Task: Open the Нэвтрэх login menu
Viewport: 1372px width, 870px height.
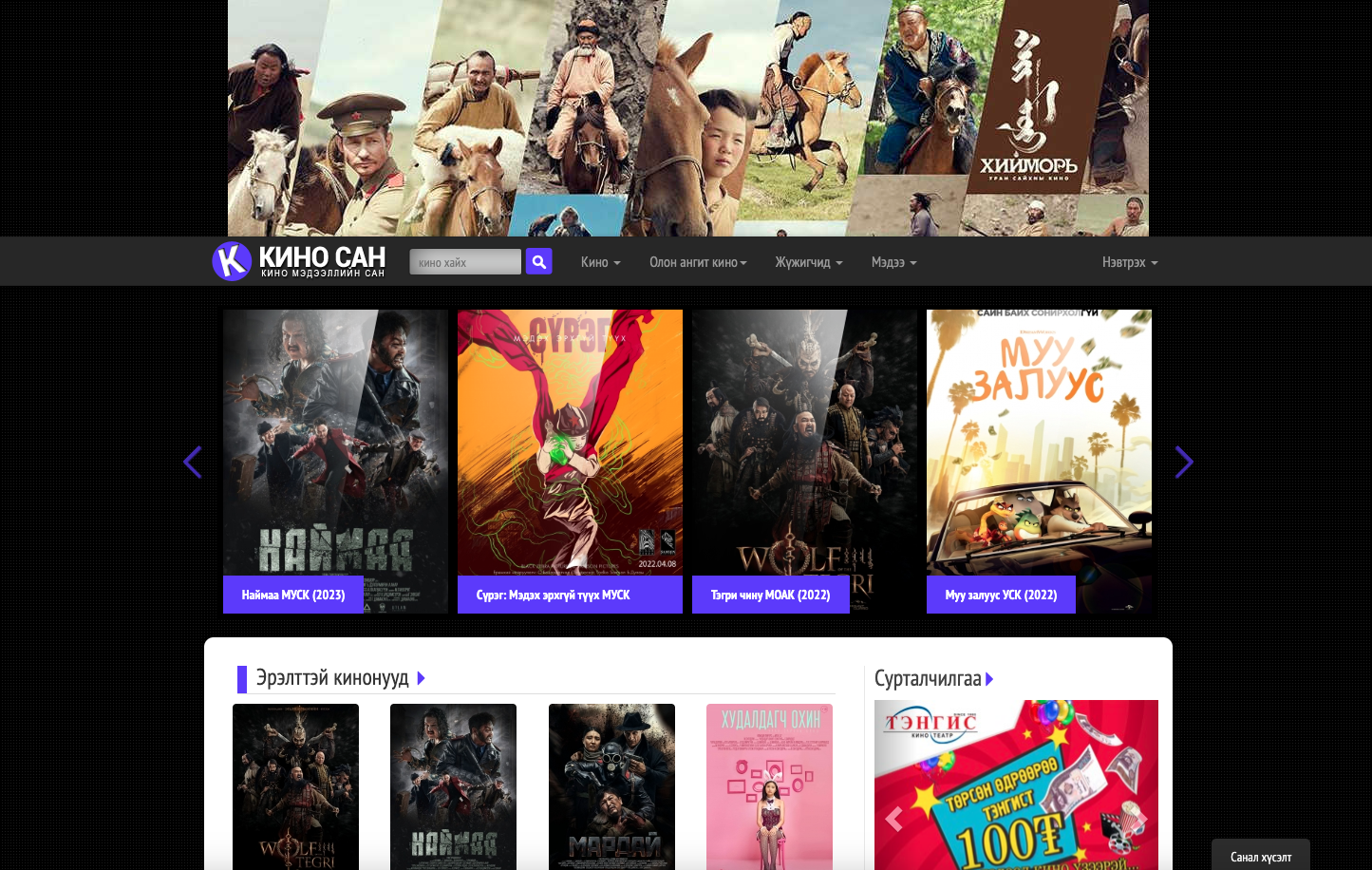Action: pos(1129,262)
